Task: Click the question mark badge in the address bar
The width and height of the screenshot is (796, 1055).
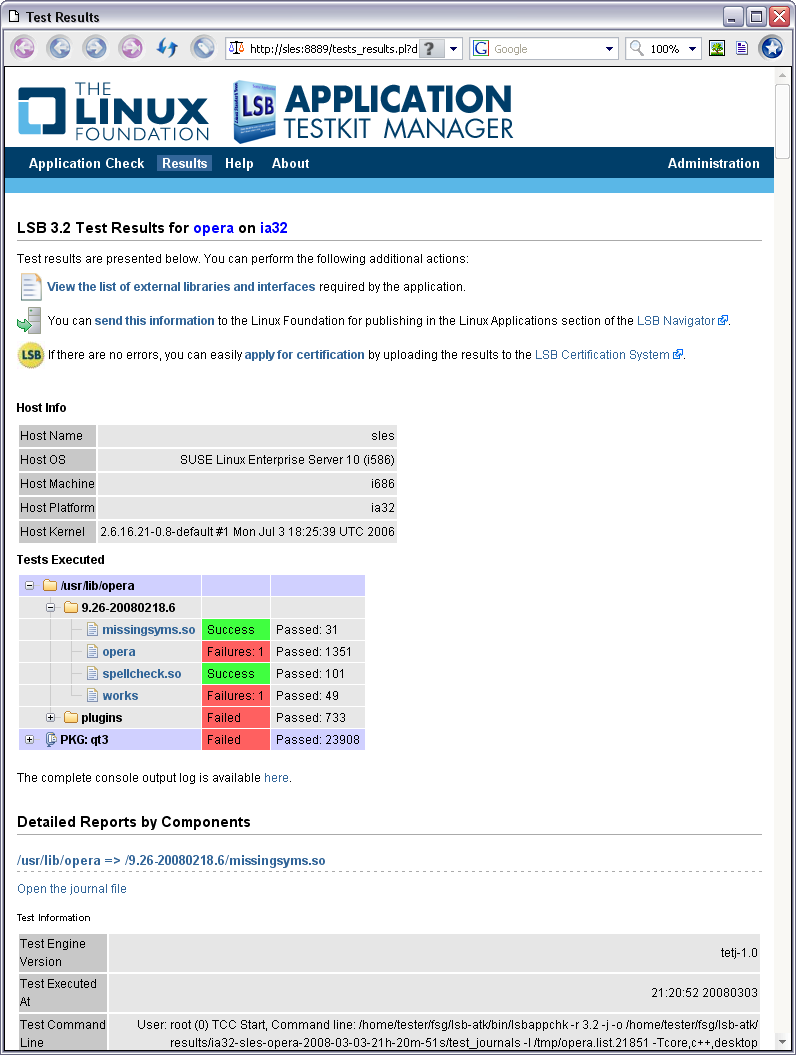Action: (430, 48)
